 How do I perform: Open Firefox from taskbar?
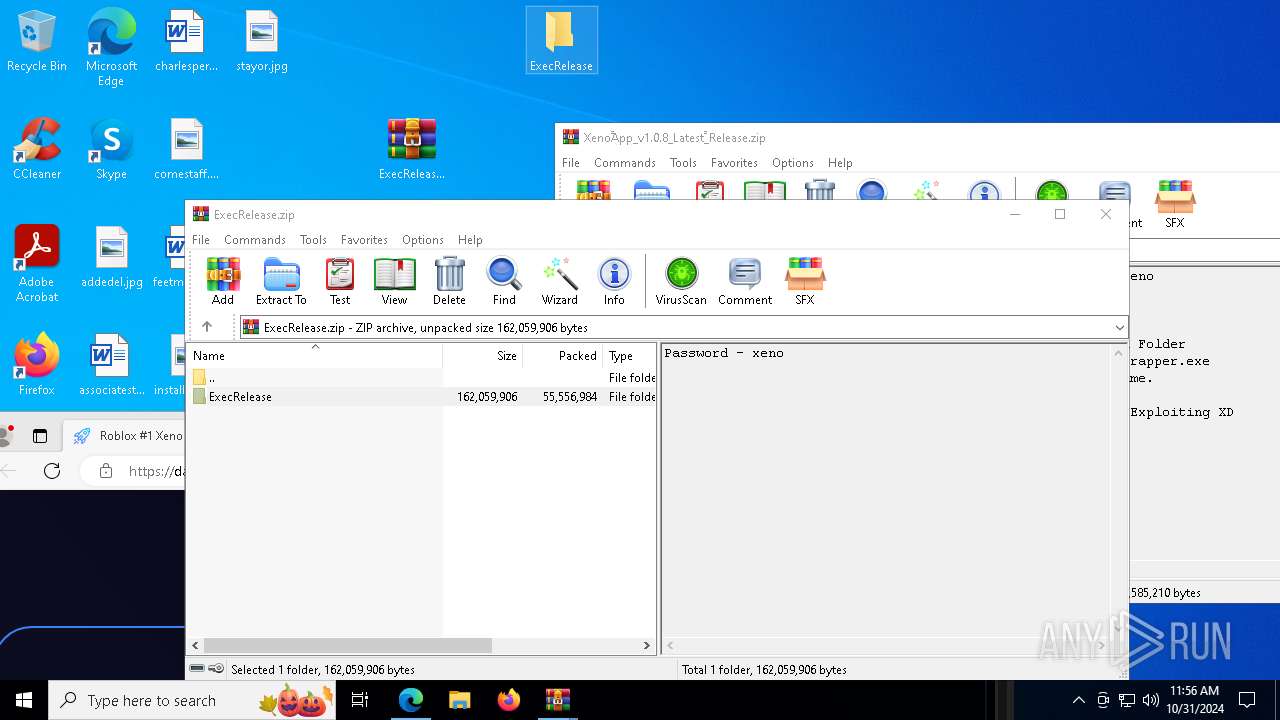pyautogui.click(x=508, y=700)
